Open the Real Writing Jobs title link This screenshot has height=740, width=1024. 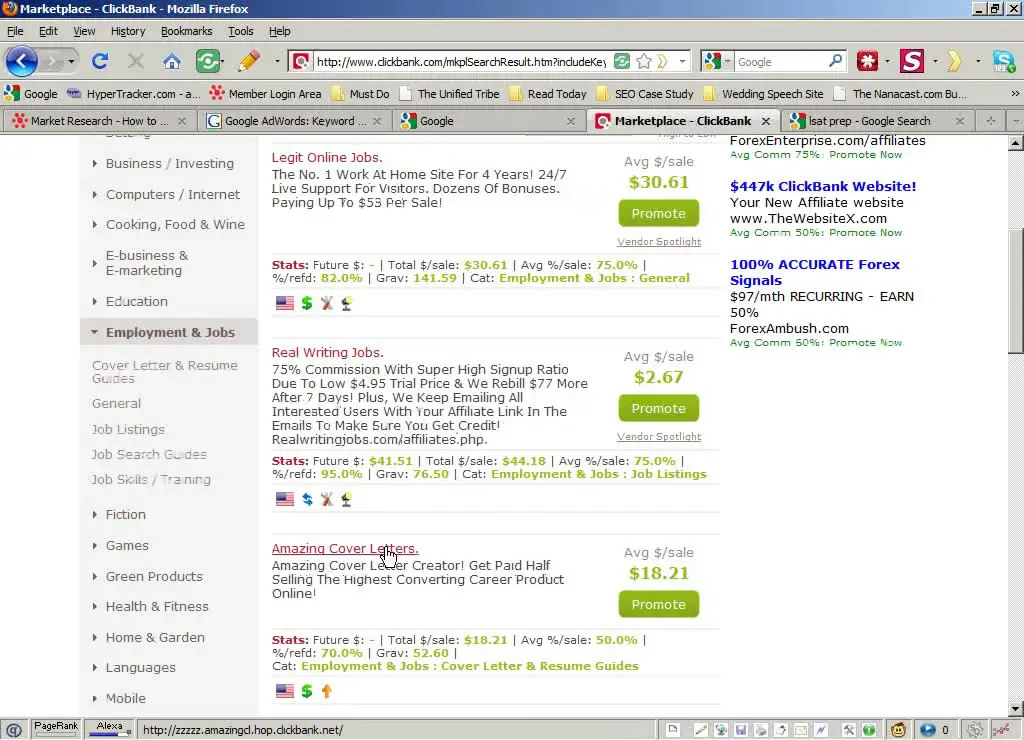tap(327, 353)
